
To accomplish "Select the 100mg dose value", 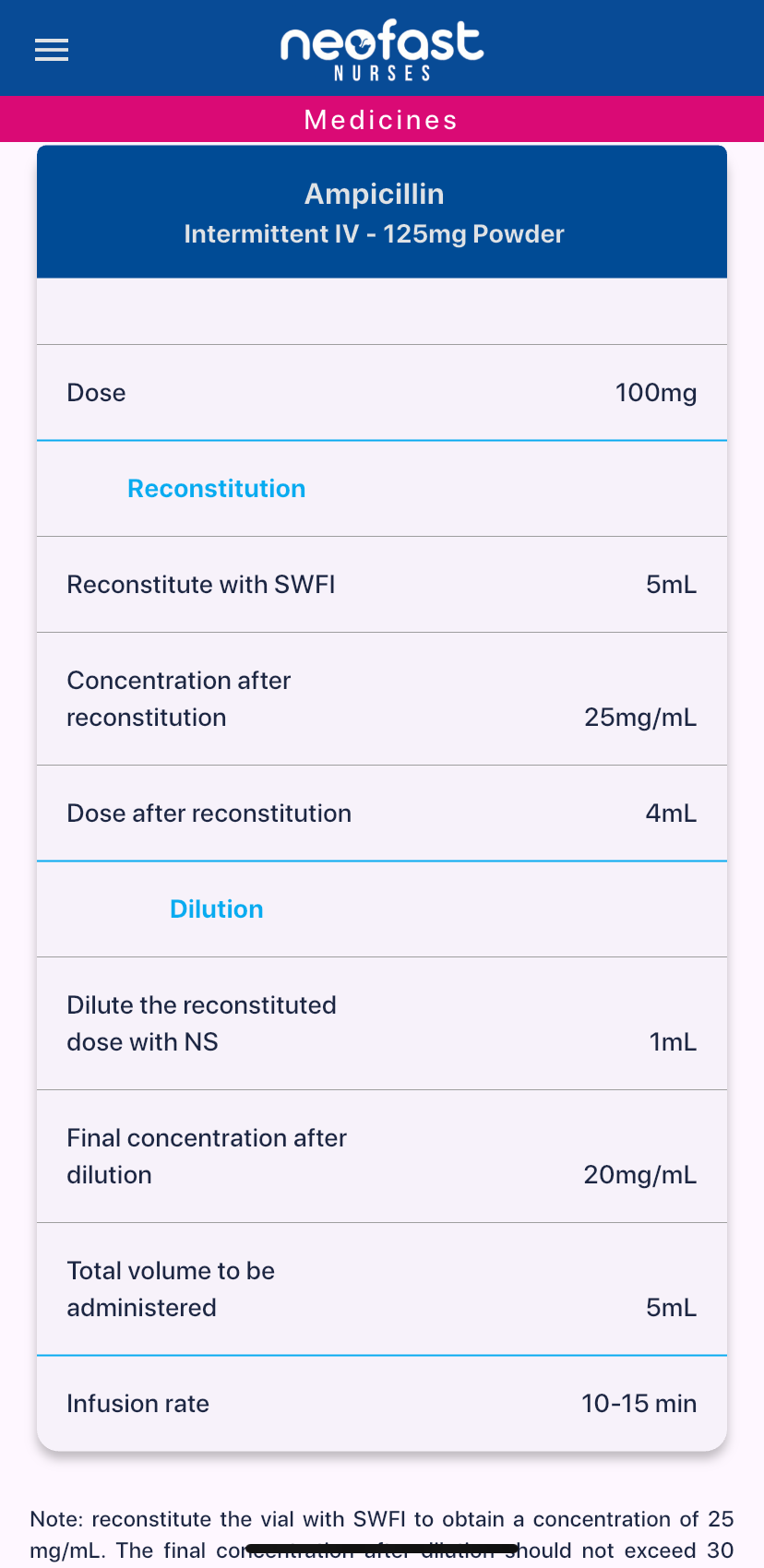I will click(655, 393).
